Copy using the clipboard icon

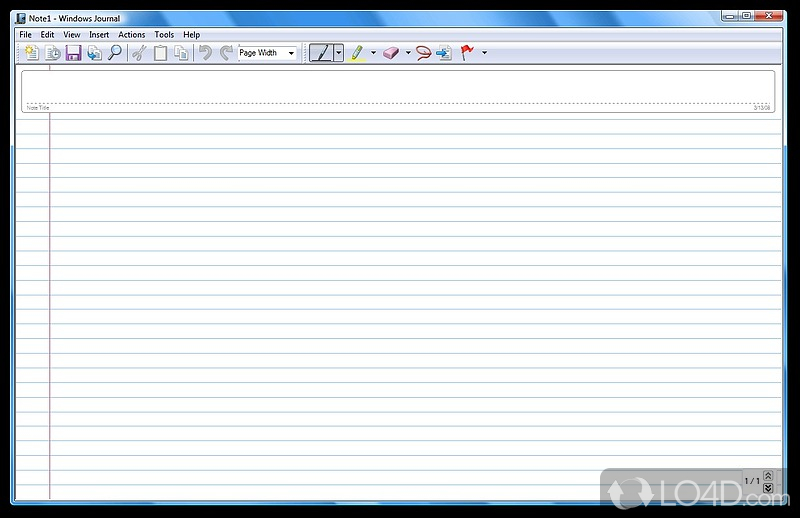160,53
